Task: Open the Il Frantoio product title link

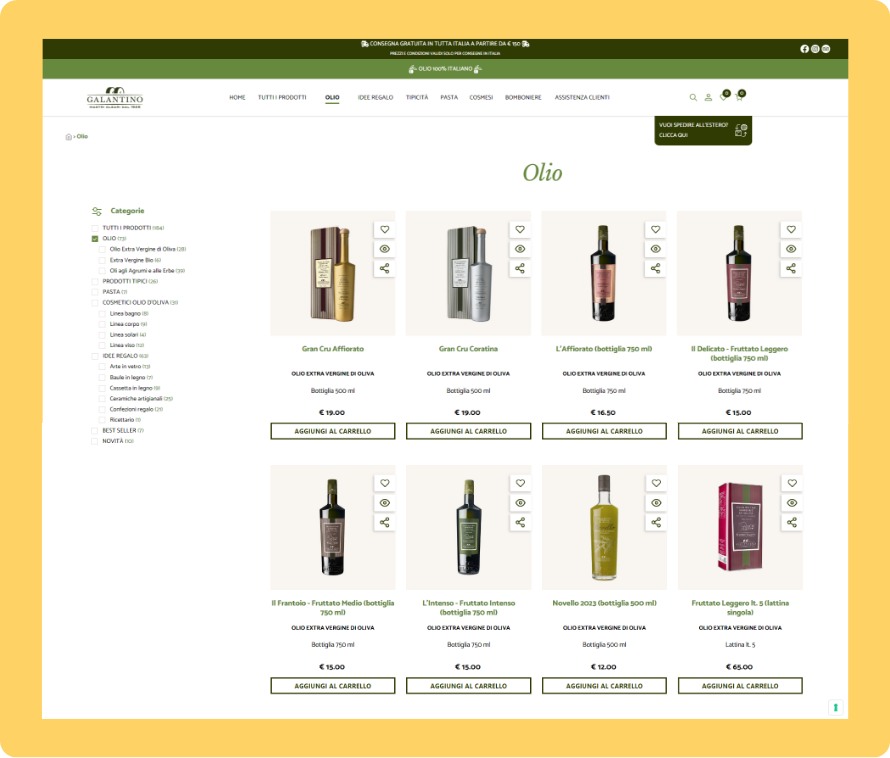Action: point(333,608)
